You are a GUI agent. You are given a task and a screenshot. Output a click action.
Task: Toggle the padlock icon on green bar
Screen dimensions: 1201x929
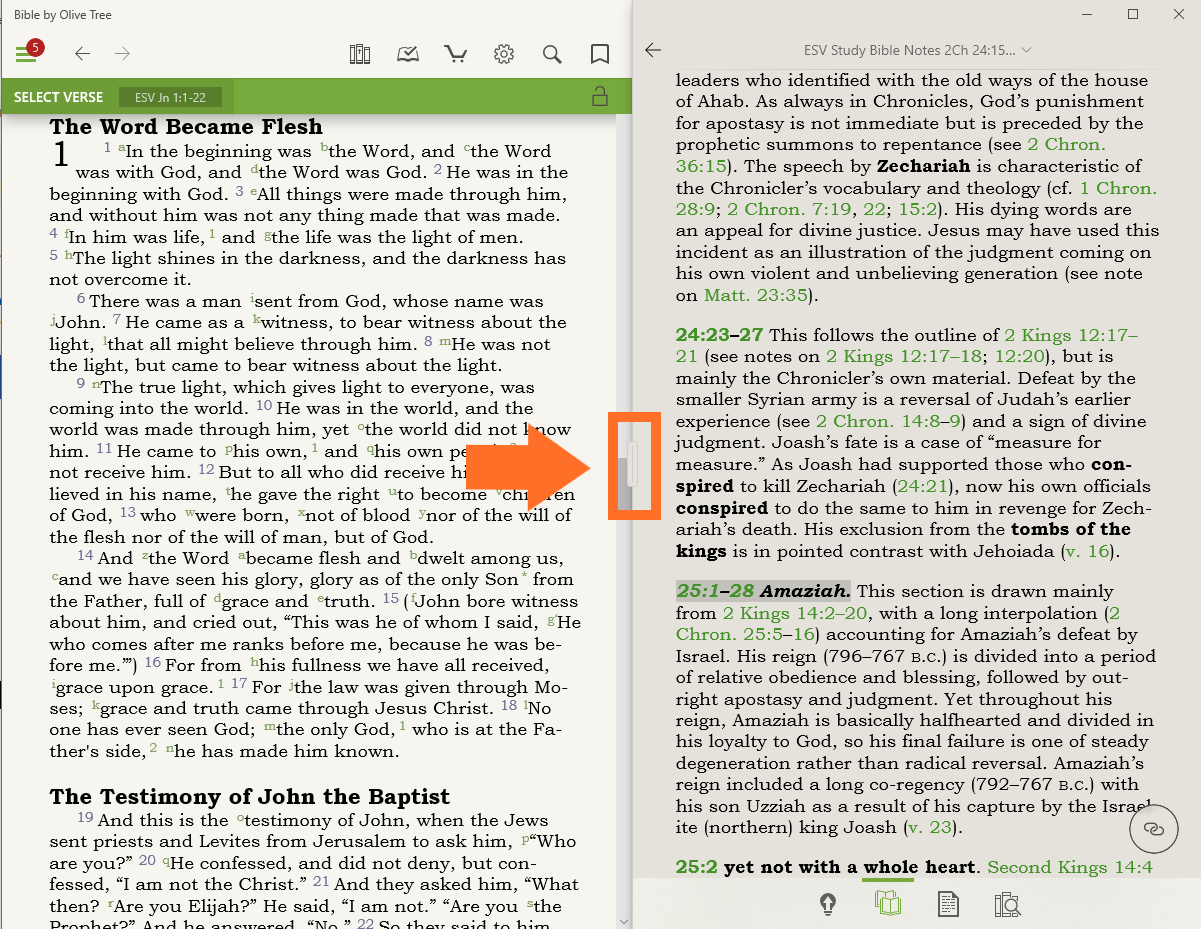pos(600,97)
